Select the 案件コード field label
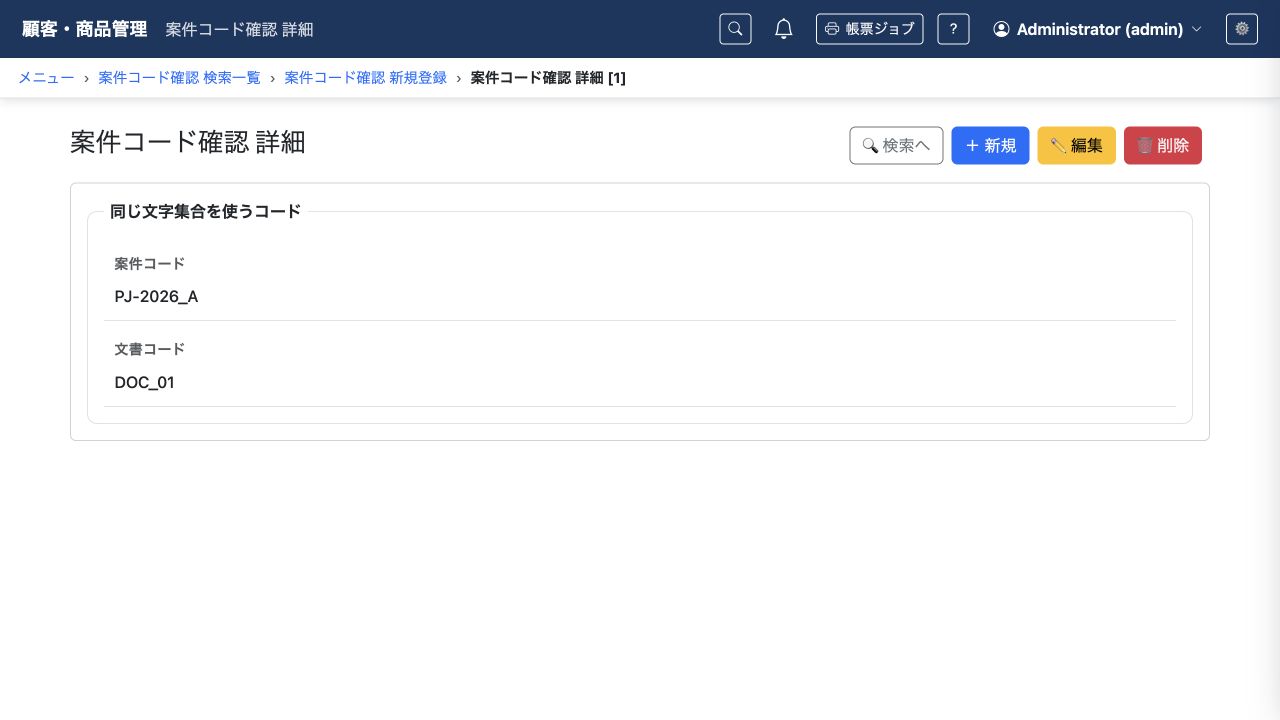The height and width of the screenshot is (720, 1280). [x=150, y=264]
